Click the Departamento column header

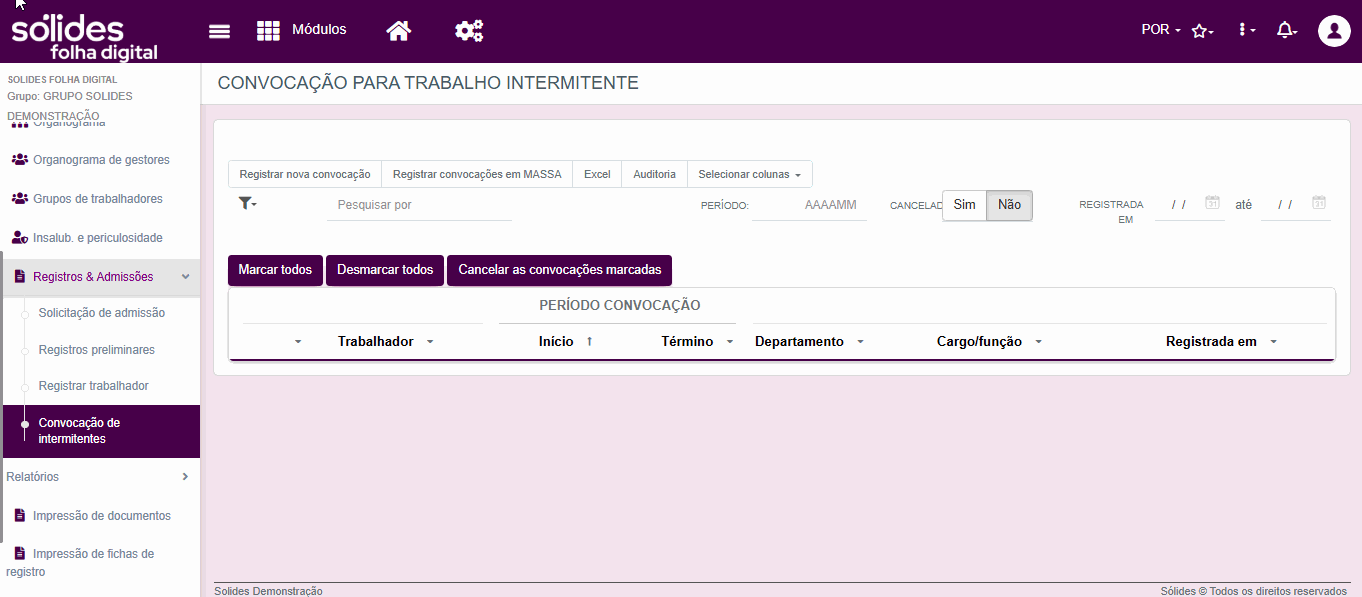click(x=799, y=342)
